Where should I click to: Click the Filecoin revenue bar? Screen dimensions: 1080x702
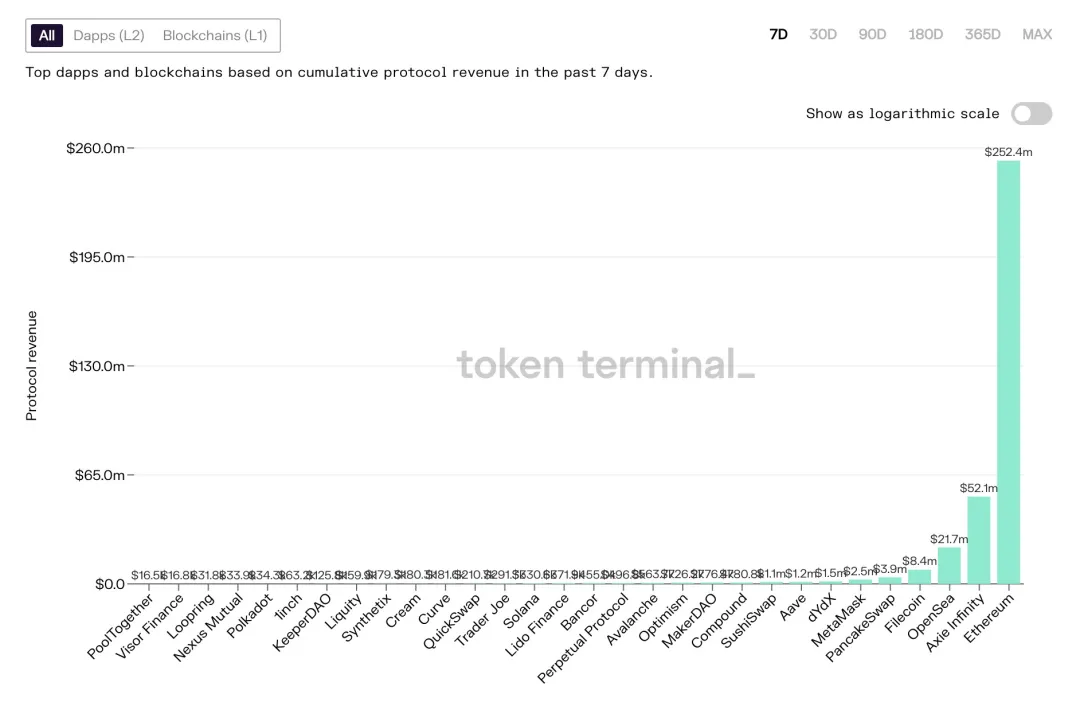[x=919, y=577]
